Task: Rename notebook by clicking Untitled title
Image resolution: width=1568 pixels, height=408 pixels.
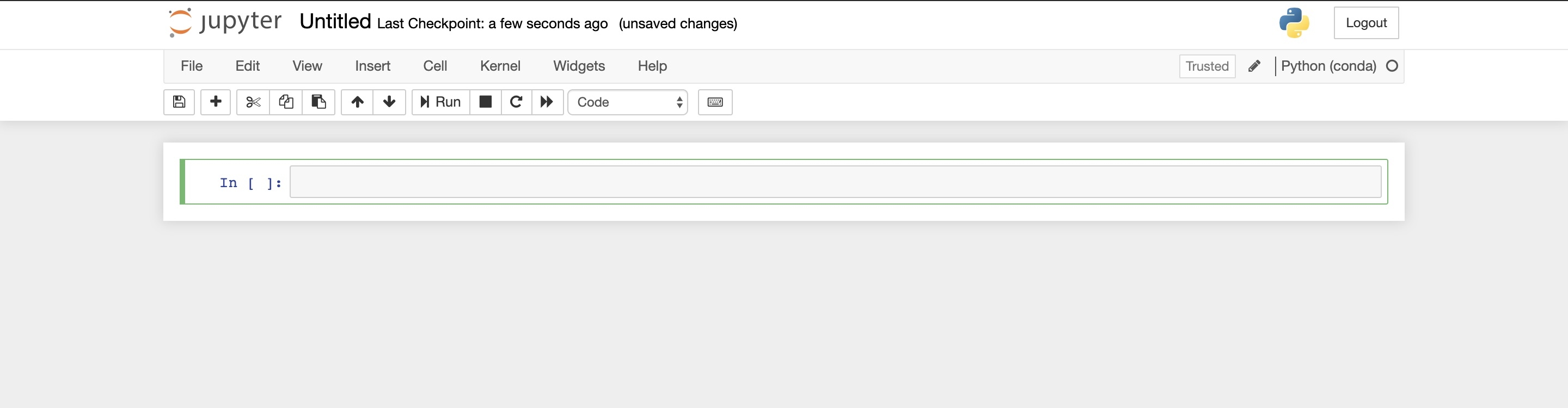Action: 335,22
